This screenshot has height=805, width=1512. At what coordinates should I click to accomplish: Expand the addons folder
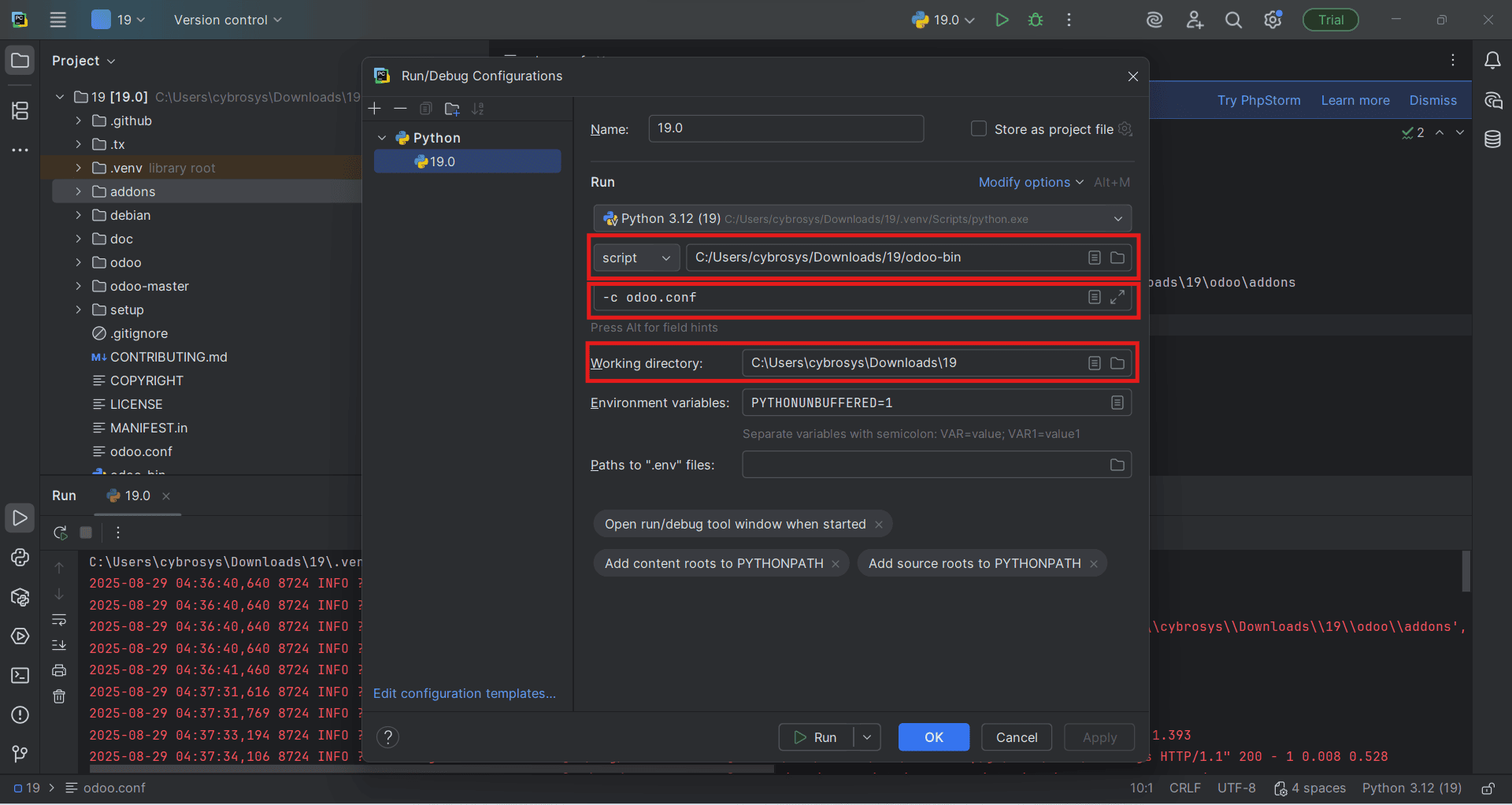[78, 191]
